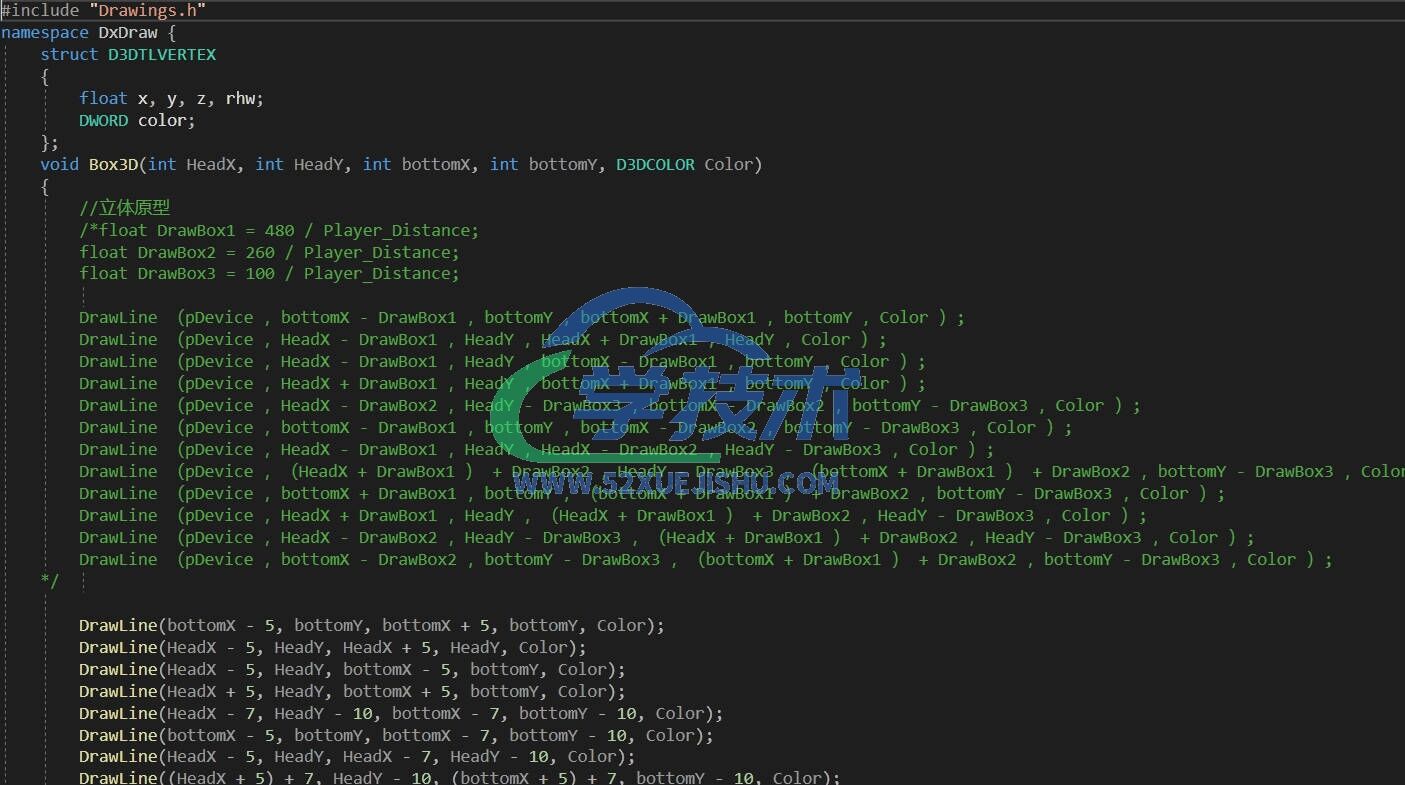Viewport: 1405px width, 785px height.
Task: Click the value 100 in DrawBox3 line
Action: click(x=260, y=274)
